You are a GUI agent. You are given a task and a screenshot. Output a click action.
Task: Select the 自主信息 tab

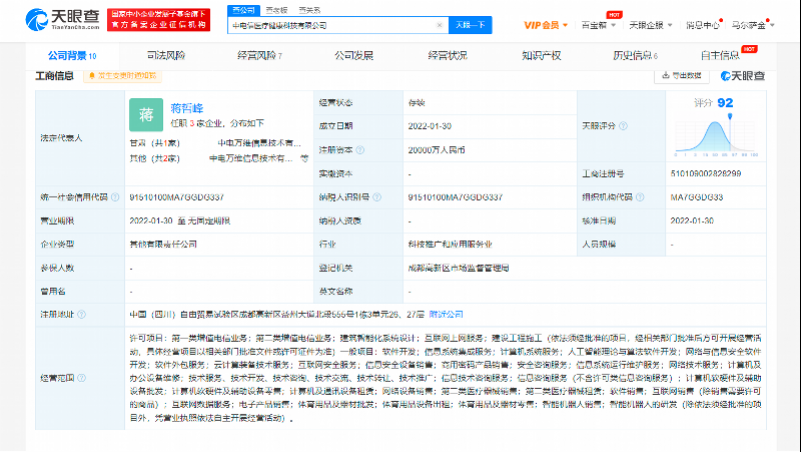pyautogui.click(x=720, y=56)
